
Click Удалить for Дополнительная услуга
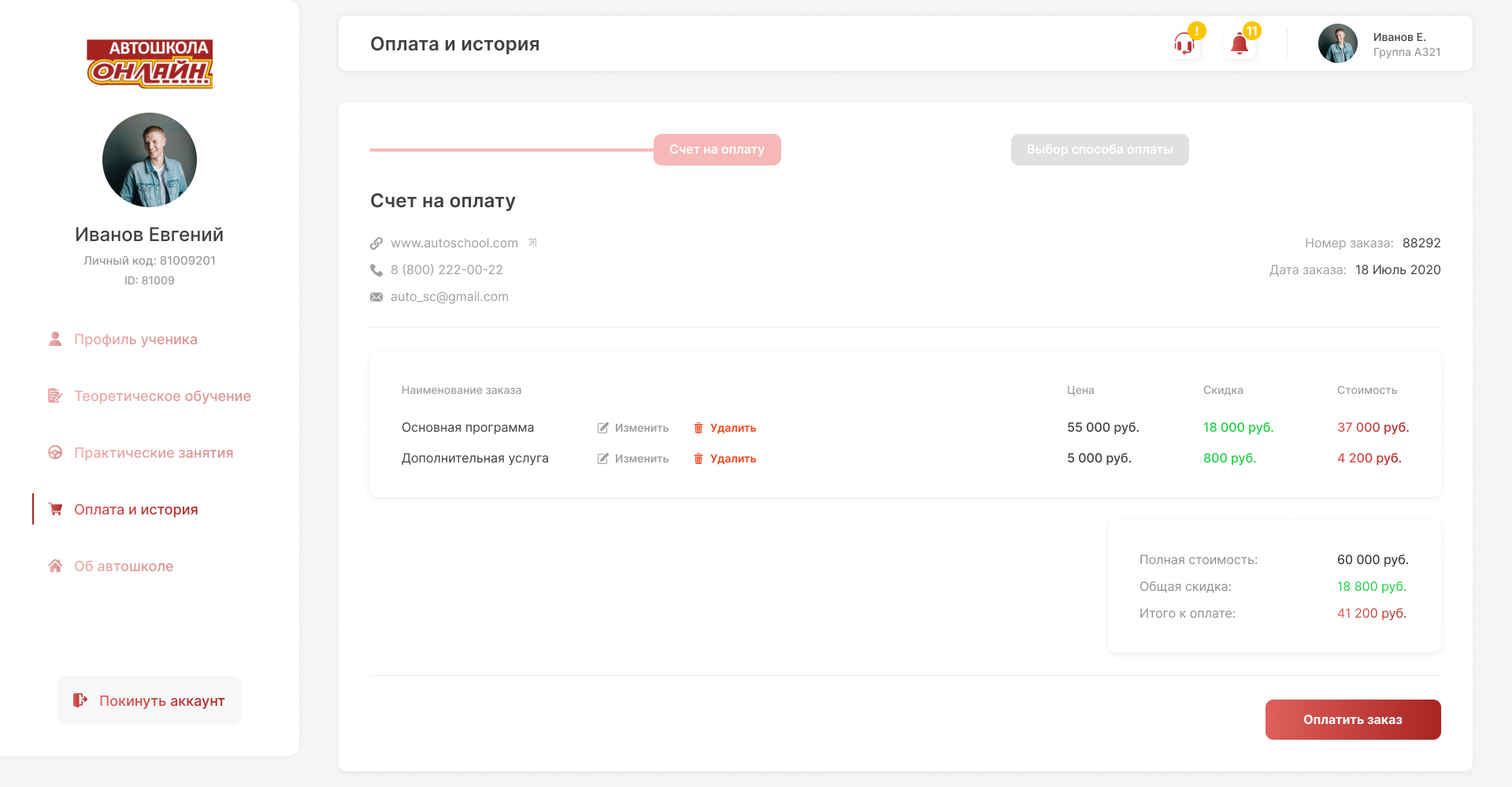tap(732, 458)
